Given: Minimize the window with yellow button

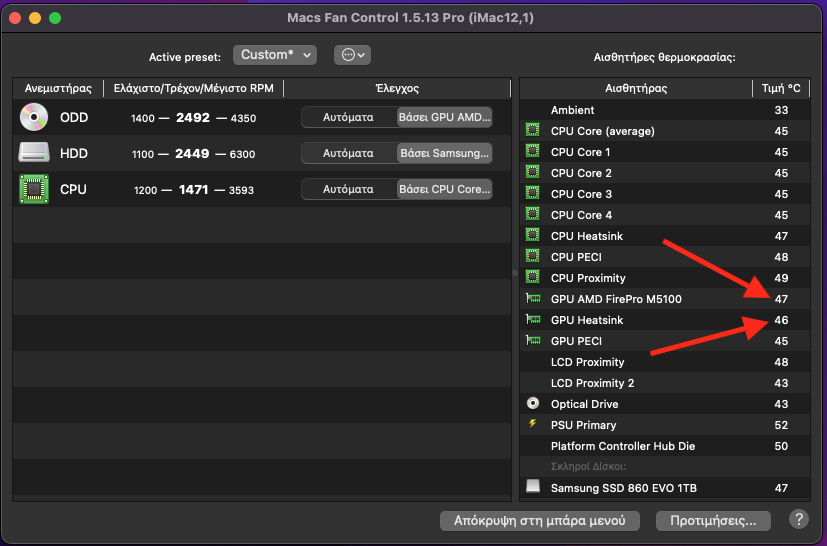Looking at the screenshot, I should 35,18.
